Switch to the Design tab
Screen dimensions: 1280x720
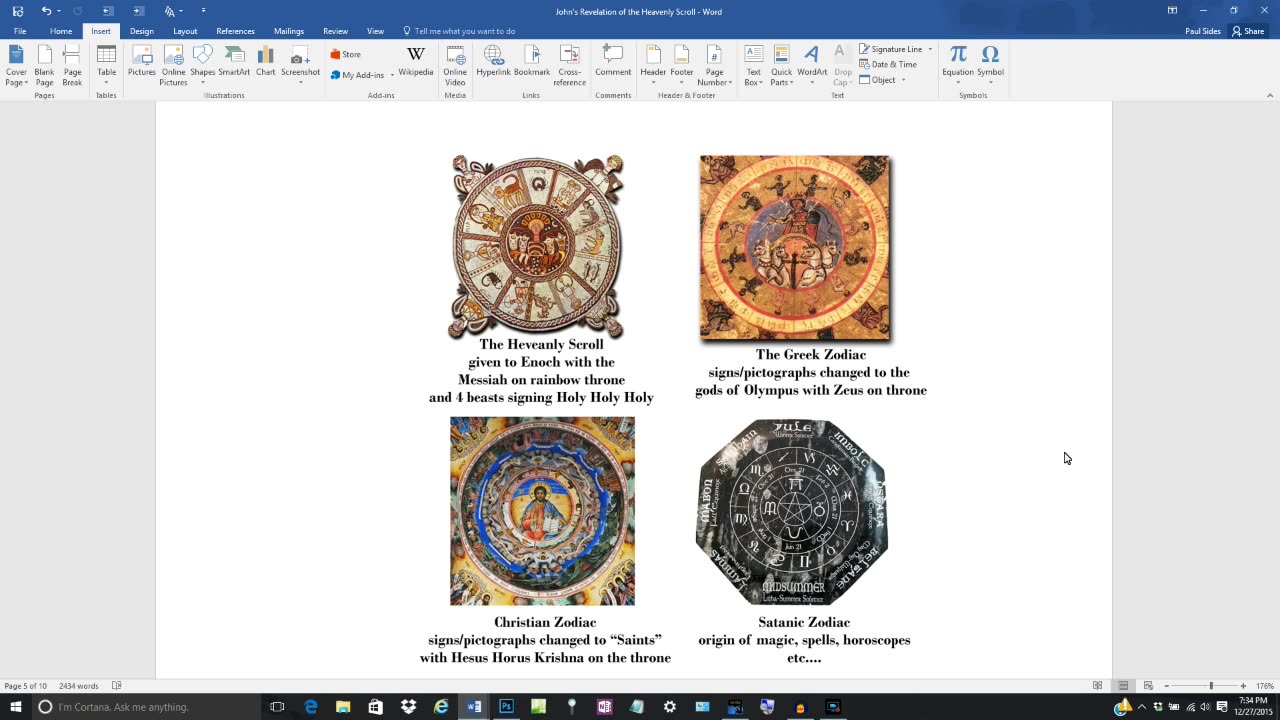pos(141,31)
